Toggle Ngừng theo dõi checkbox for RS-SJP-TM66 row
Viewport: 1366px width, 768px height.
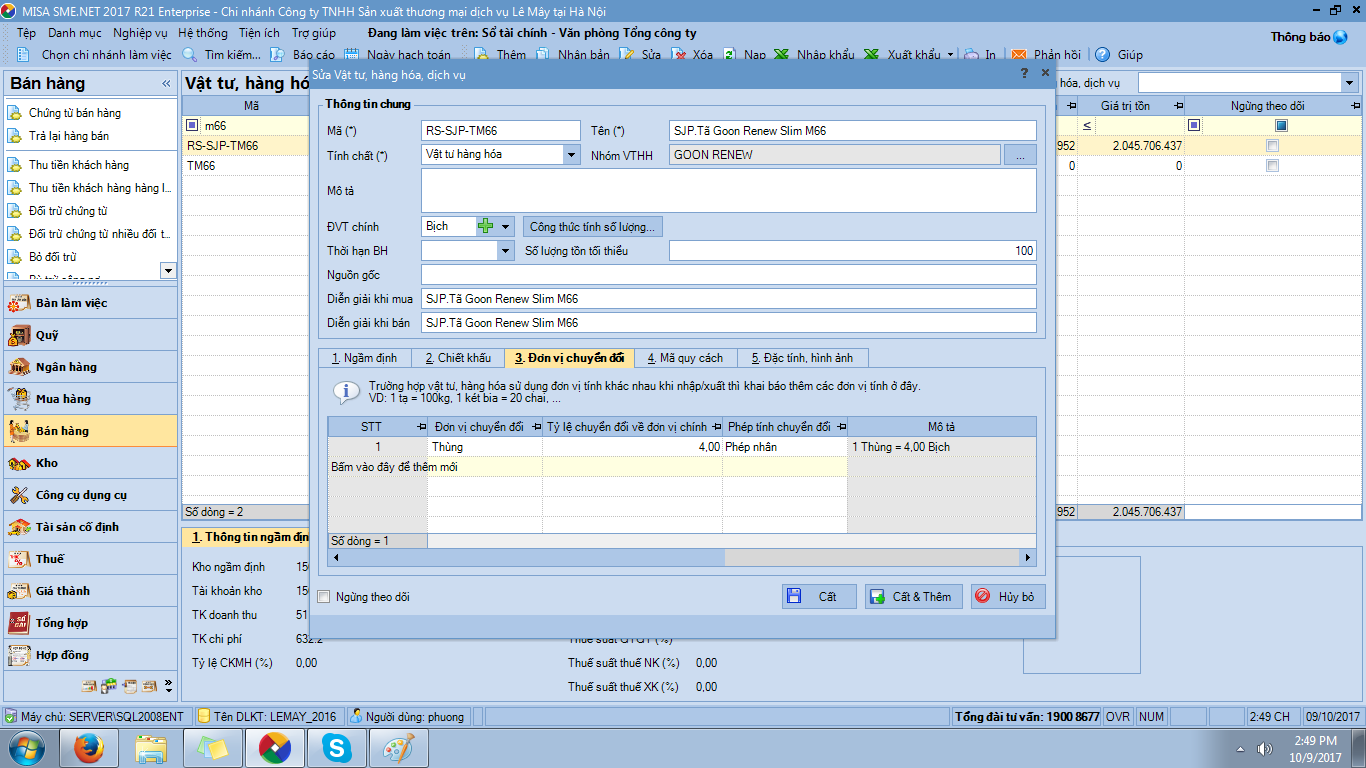[x=1272, y=146]
